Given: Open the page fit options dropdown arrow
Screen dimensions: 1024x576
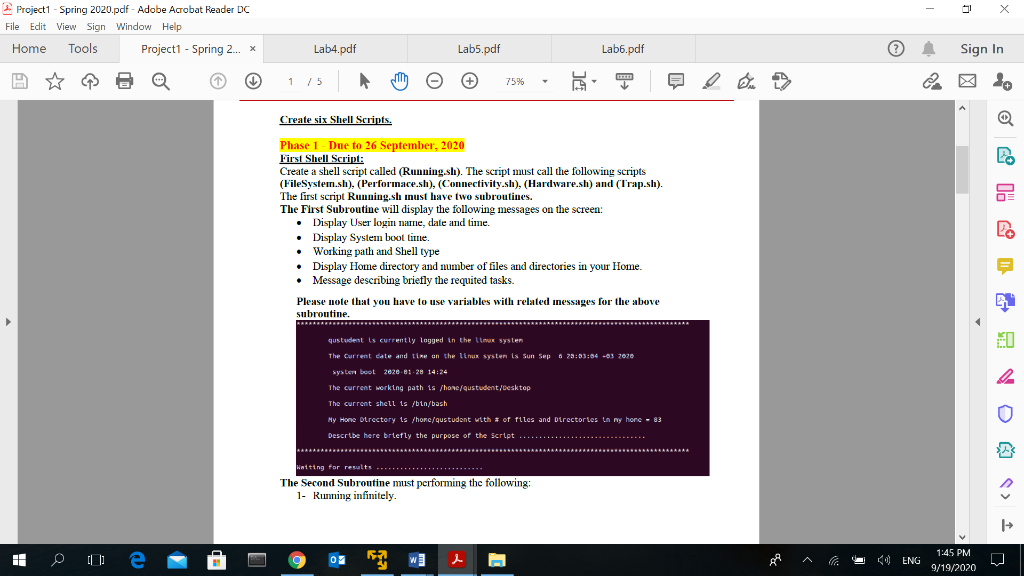Looking at the screenshot, I should pyautogui.click(x=593, y=81).
